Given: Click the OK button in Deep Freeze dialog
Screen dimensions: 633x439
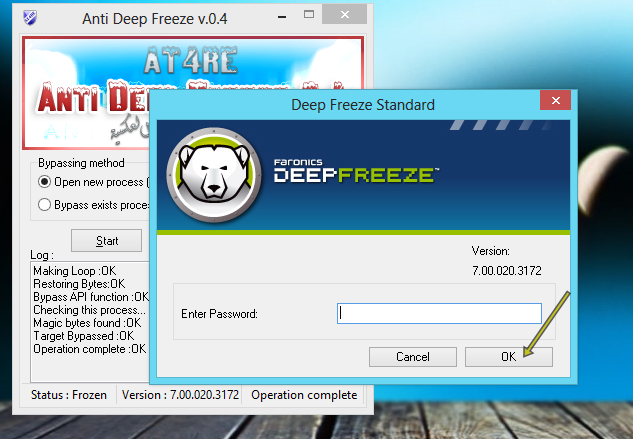Looking at the screenshot, I should click(x=509, y=357).
